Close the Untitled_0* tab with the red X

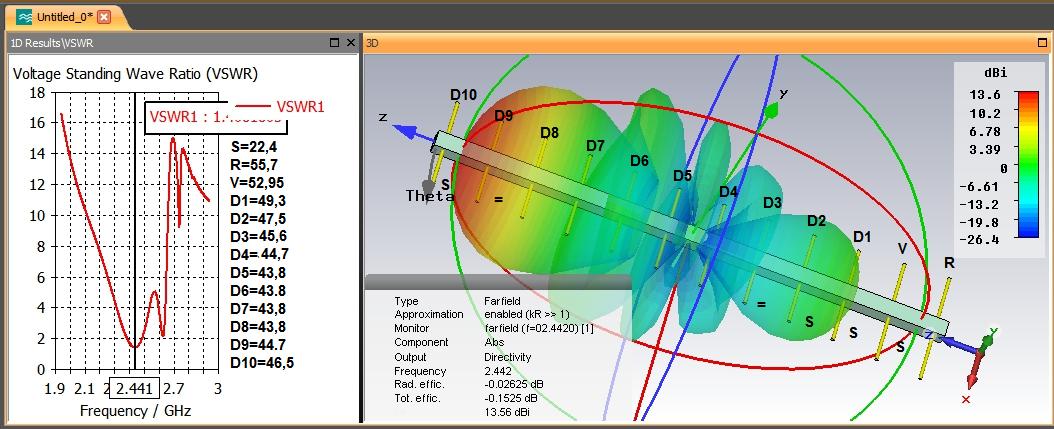(104, 17)
